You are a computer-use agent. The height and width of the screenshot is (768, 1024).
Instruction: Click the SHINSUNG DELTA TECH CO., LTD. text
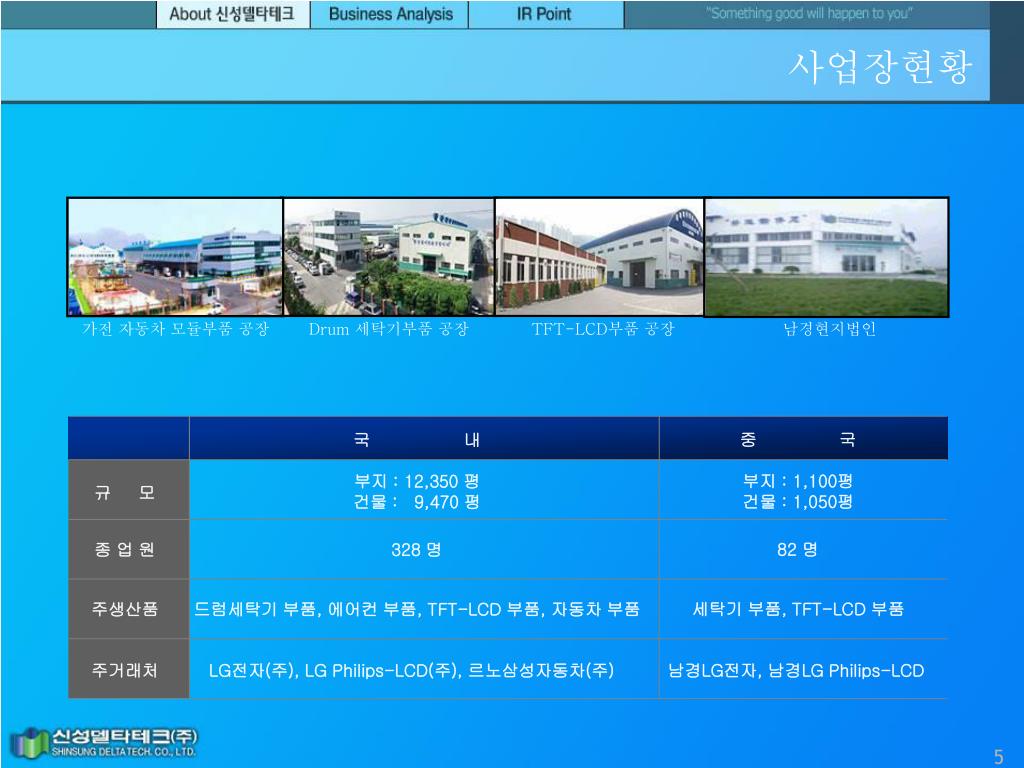(x=123, y=752)
